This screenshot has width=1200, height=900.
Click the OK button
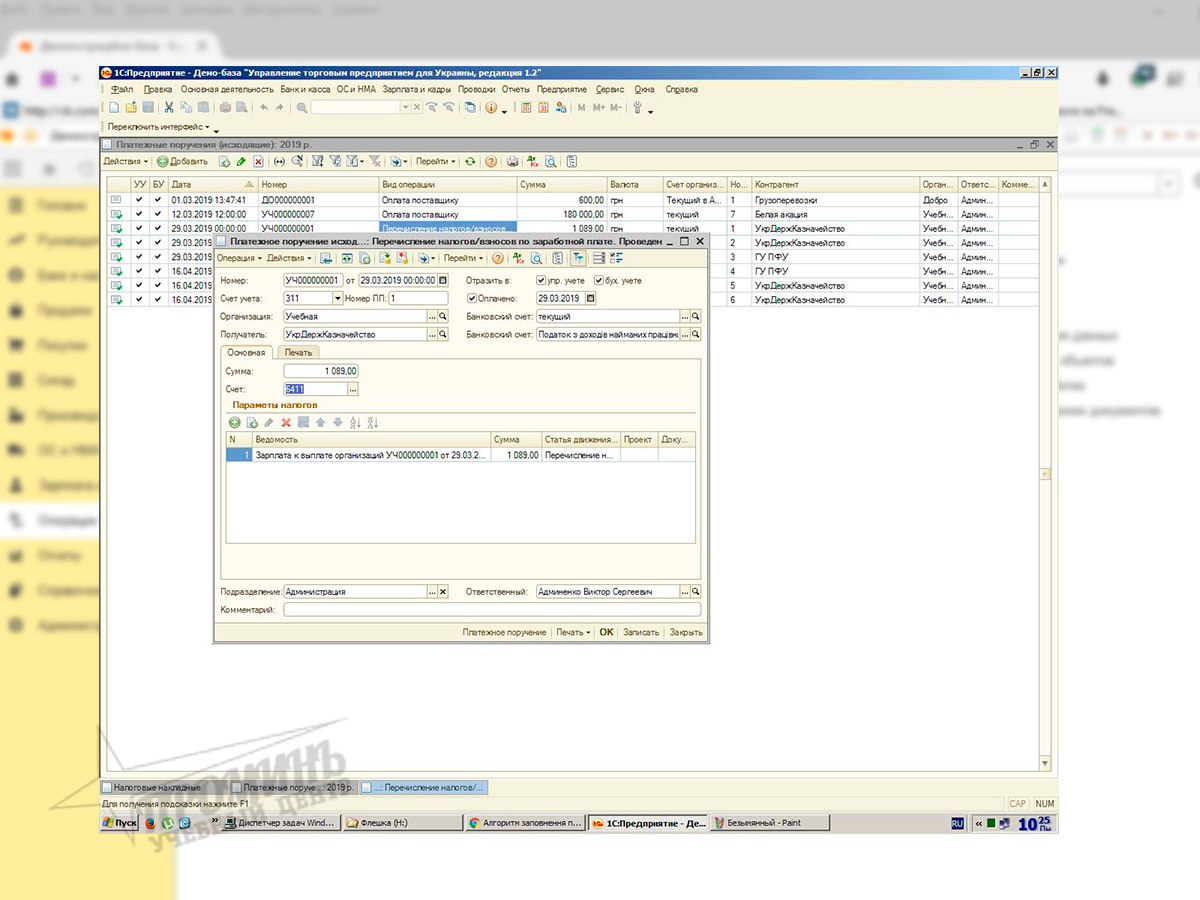pos(606,632)
